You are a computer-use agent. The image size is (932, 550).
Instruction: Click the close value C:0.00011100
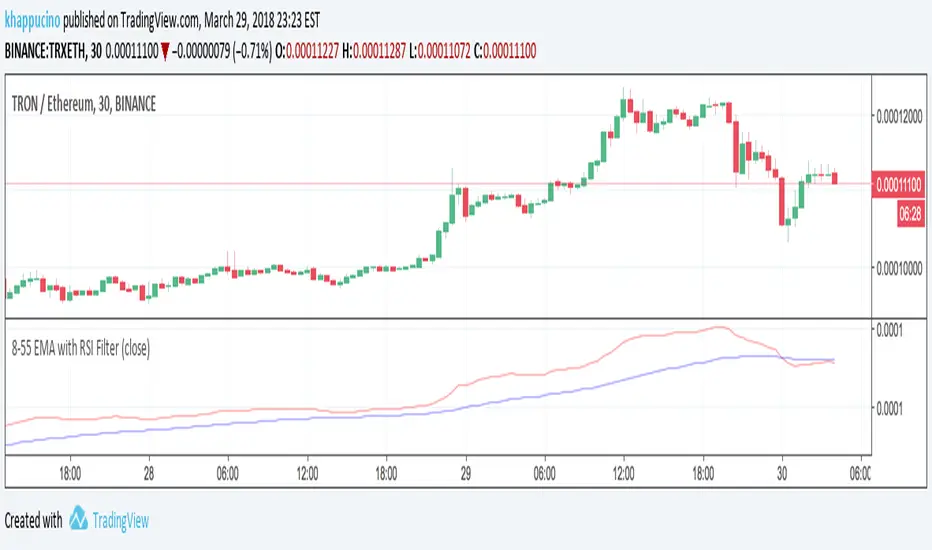505,51
